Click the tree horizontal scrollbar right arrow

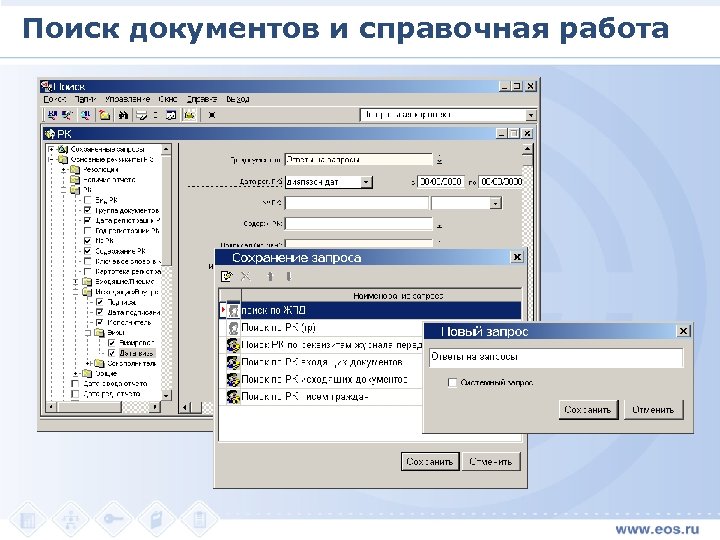coord(155,407)
